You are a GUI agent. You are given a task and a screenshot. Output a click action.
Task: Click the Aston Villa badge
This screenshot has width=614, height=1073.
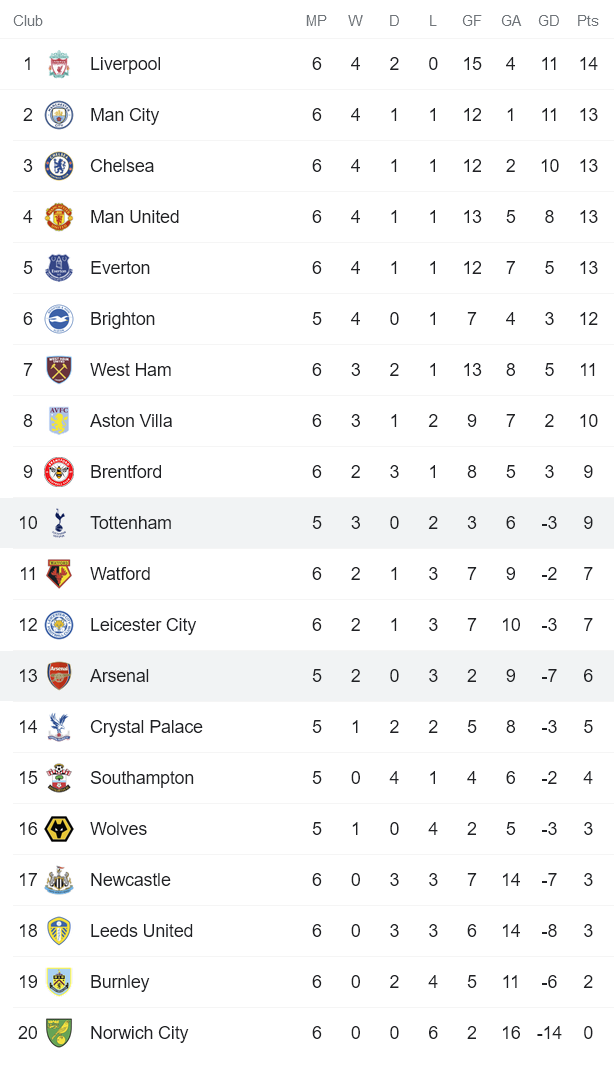click(59, 420)
